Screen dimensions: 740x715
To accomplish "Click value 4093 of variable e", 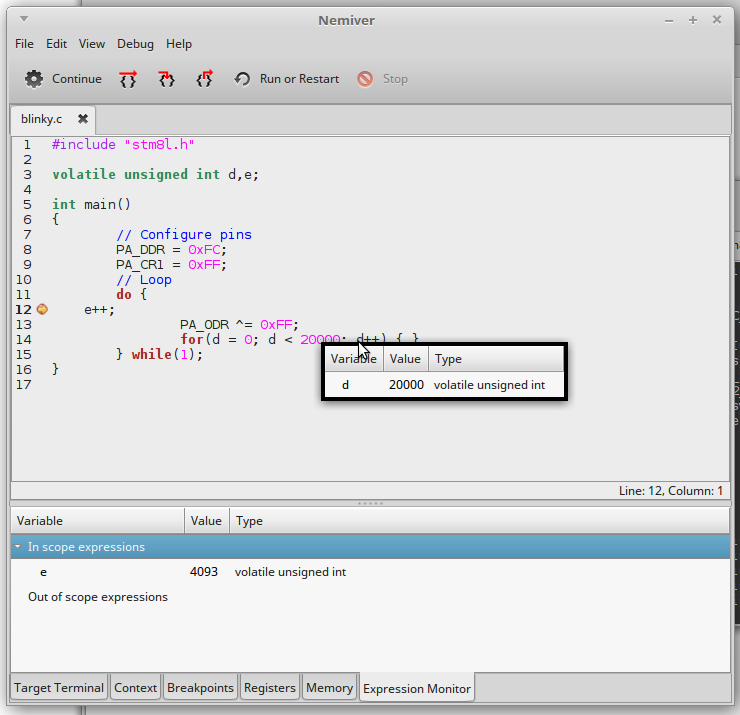I will pyautogui.click(x=204, y=572).
